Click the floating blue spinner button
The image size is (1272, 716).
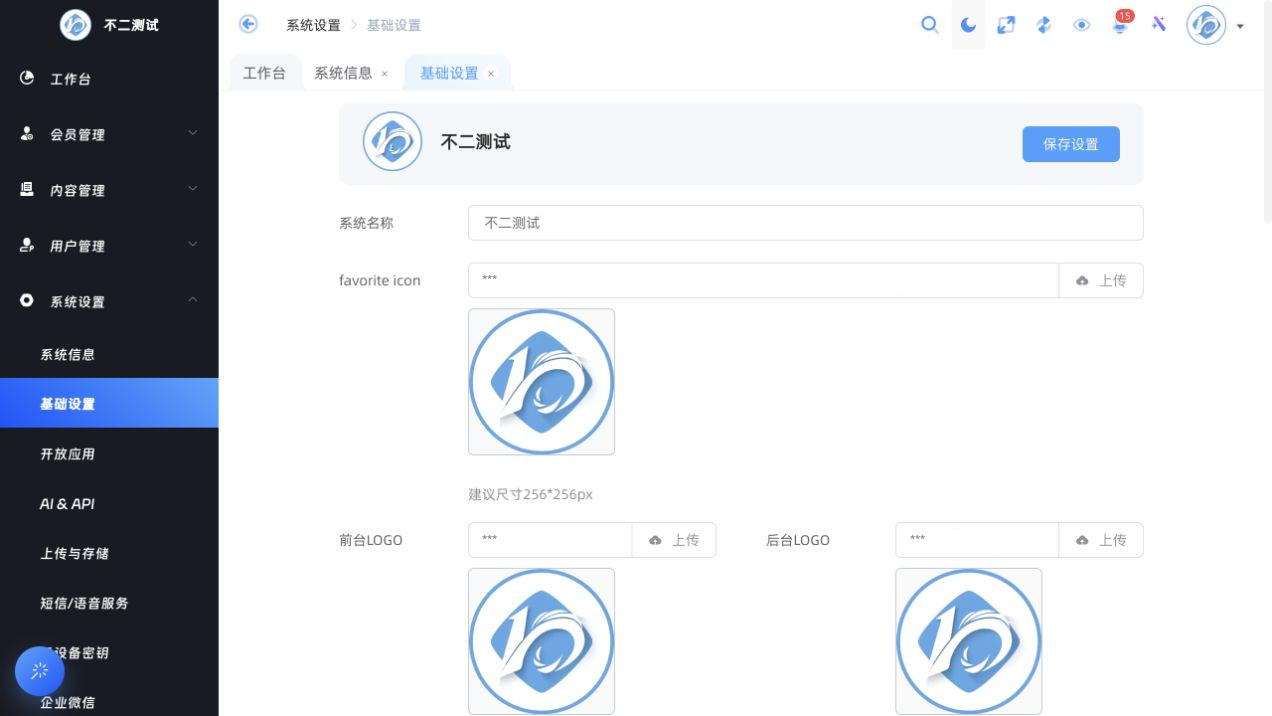click(40, 671)
